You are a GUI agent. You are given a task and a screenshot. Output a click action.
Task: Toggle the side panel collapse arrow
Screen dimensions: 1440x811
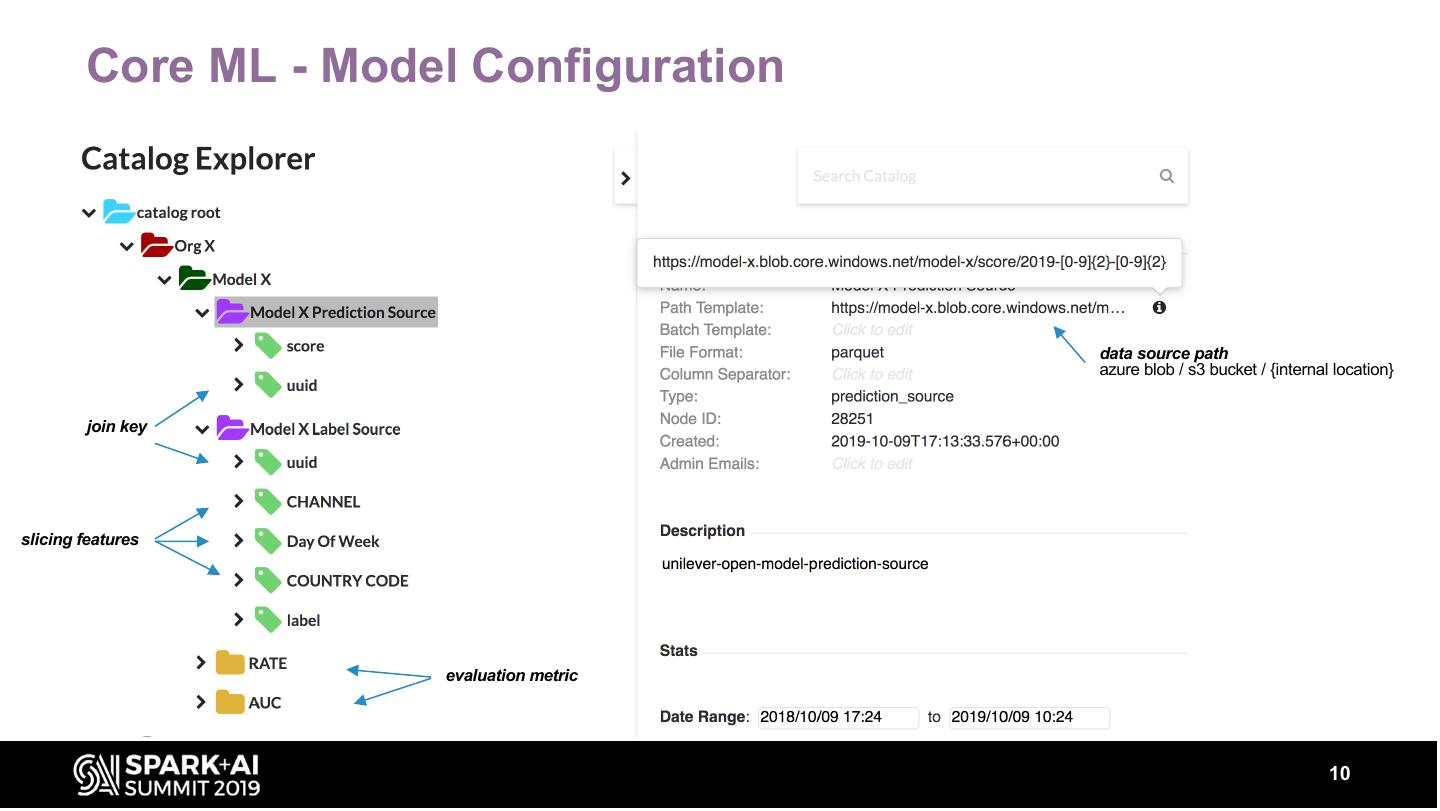[x=625, y=178]
